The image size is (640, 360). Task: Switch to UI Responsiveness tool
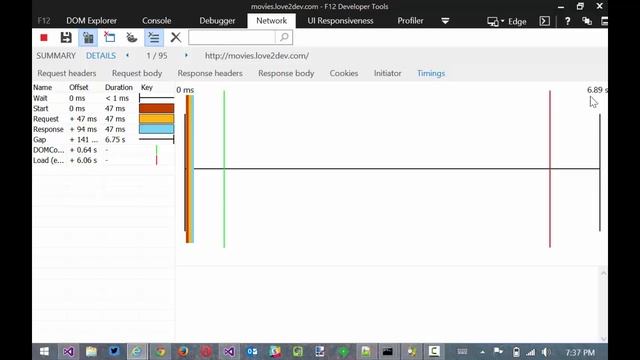tap(340, 21)
